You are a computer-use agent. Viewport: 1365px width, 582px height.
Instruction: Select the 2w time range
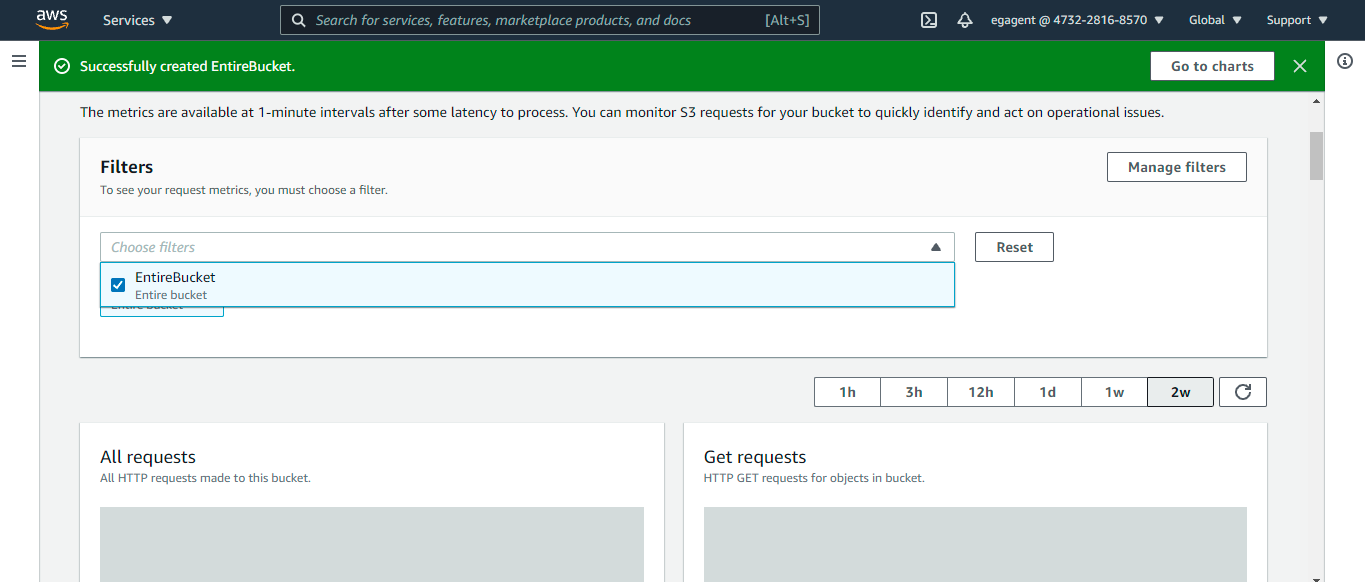1181,392
